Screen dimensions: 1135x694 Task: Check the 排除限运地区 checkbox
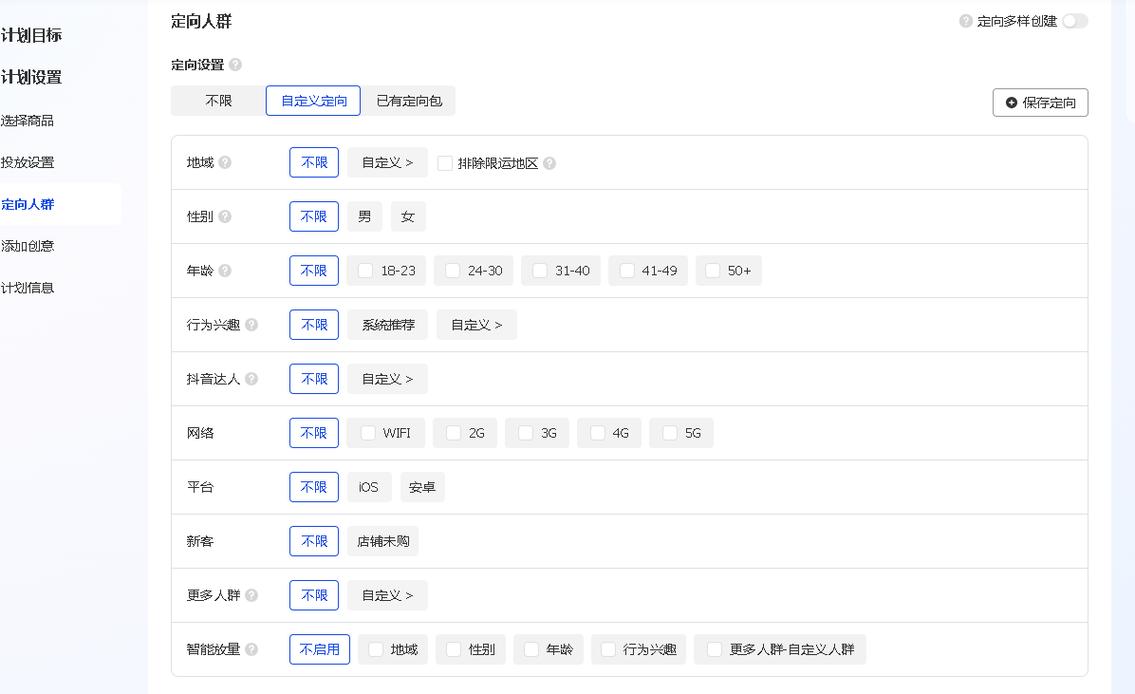point(445,164)
